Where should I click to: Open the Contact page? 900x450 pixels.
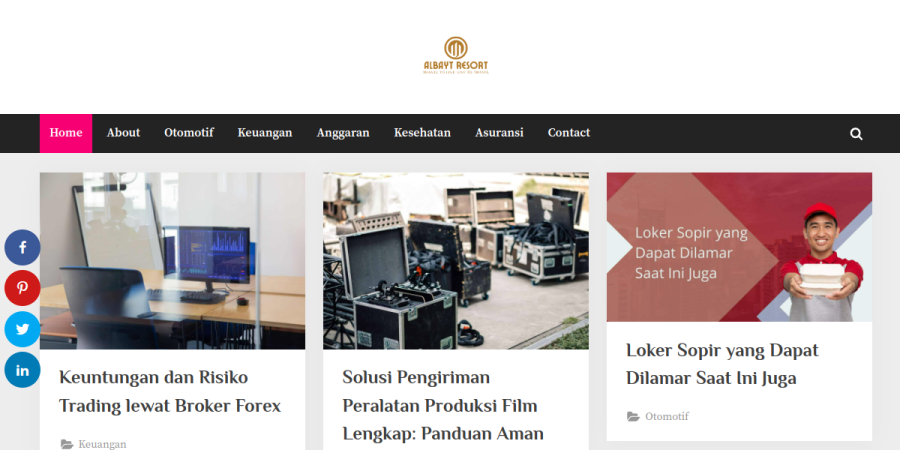click(x=568, y=133)
